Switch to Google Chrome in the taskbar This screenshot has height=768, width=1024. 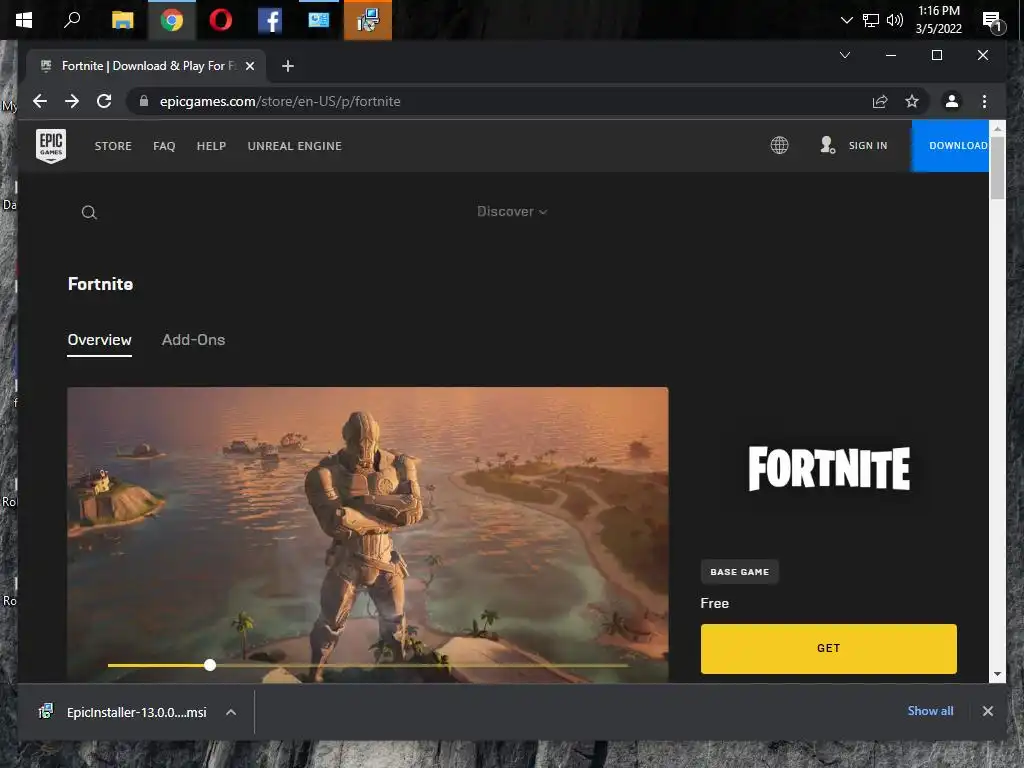(x=172, y=20)
